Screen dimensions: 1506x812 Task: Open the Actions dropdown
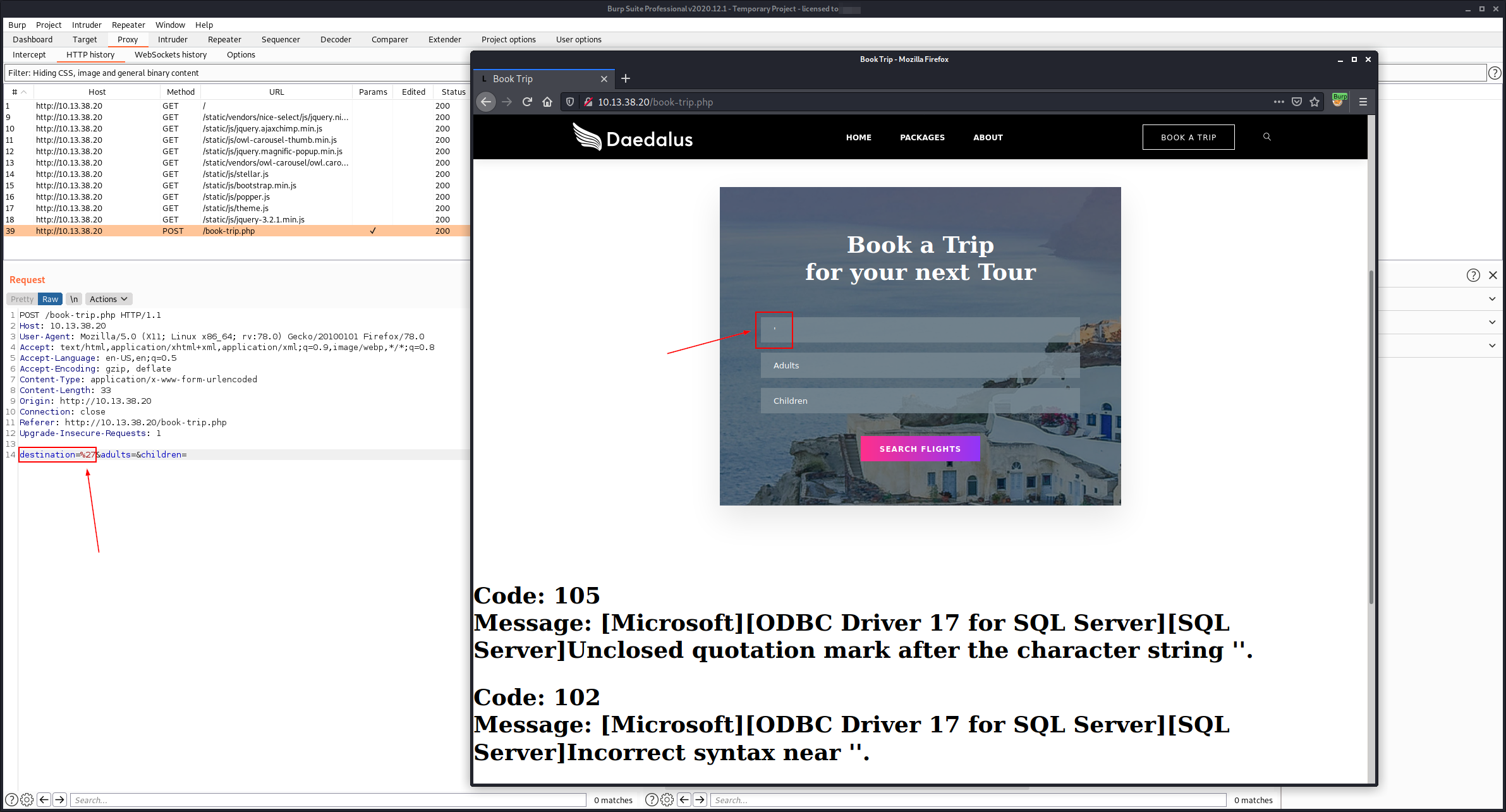[x=107, y=299]
